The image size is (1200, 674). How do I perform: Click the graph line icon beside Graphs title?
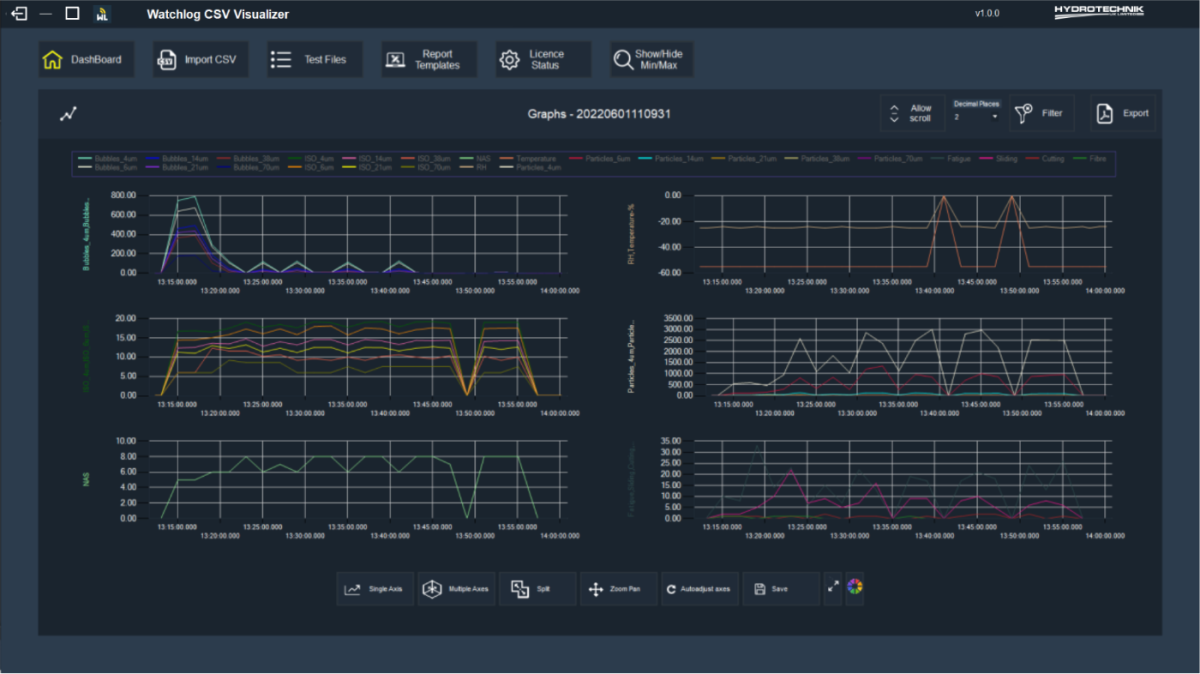(68, 114)
